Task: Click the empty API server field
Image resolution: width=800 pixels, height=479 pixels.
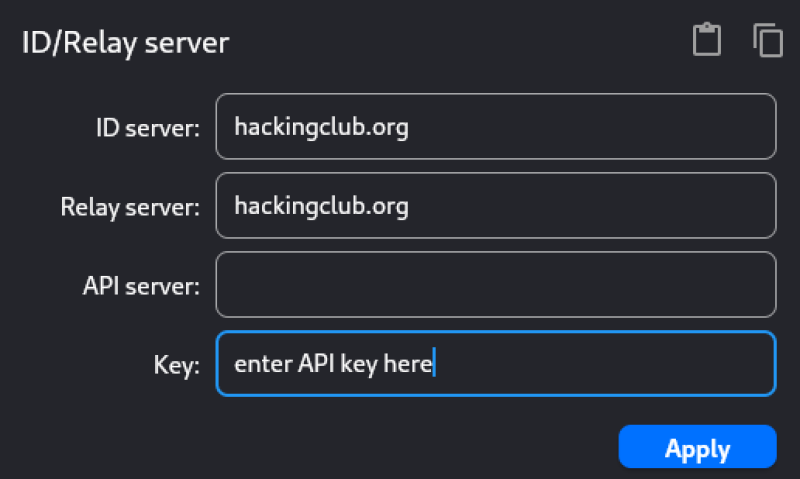Action: point(496,285)
